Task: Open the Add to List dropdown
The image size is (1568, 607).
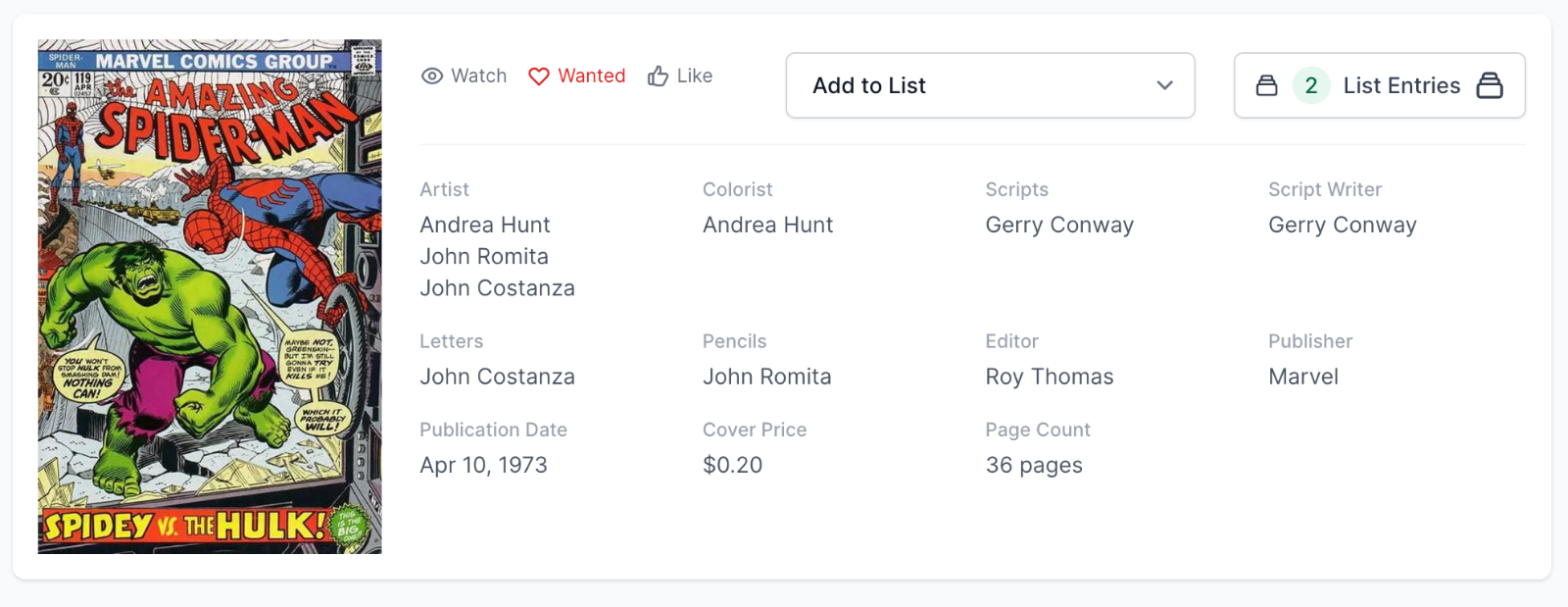Action: 990,86
